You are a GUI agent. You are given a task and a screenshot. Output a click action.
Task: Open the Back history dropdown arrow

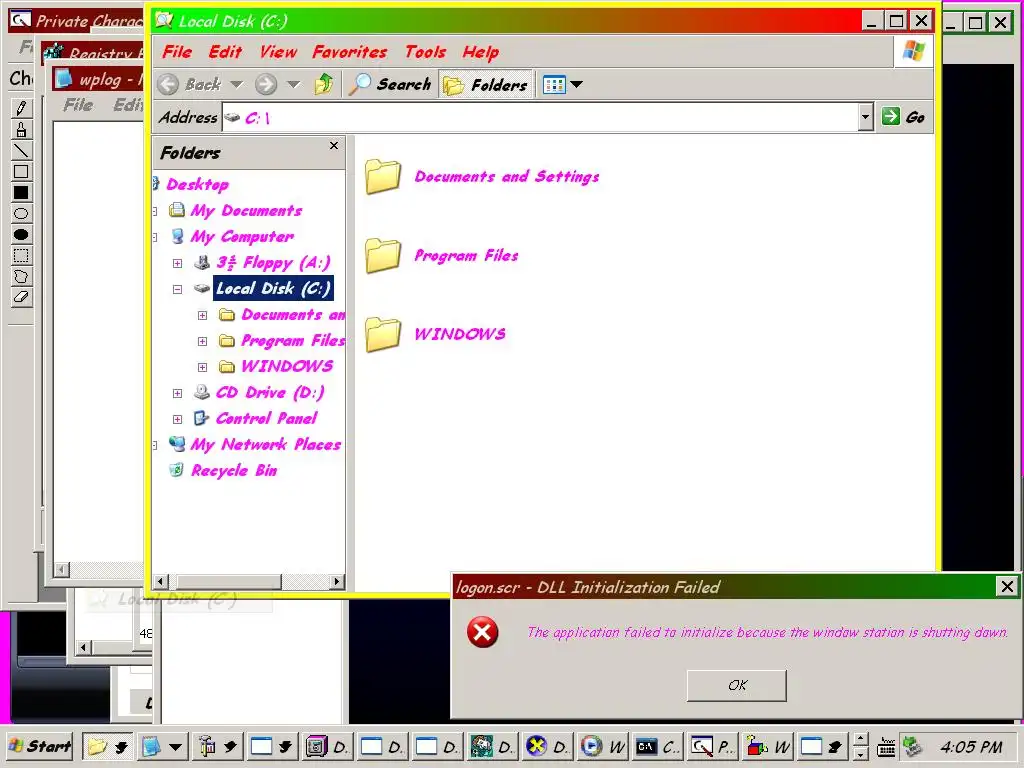[x=236, y=84]
